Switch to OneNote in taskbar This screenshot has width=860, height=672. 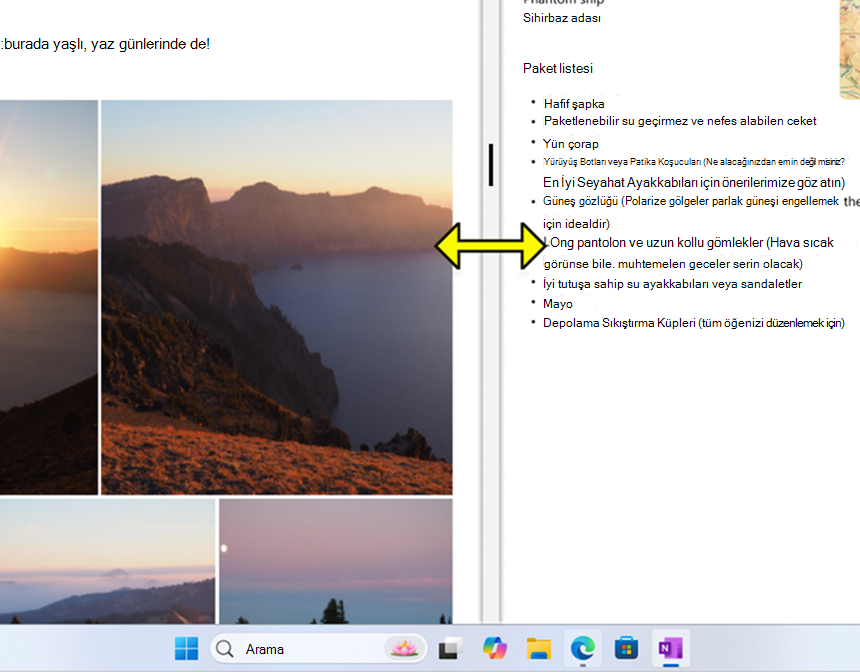tap(670, 649)
